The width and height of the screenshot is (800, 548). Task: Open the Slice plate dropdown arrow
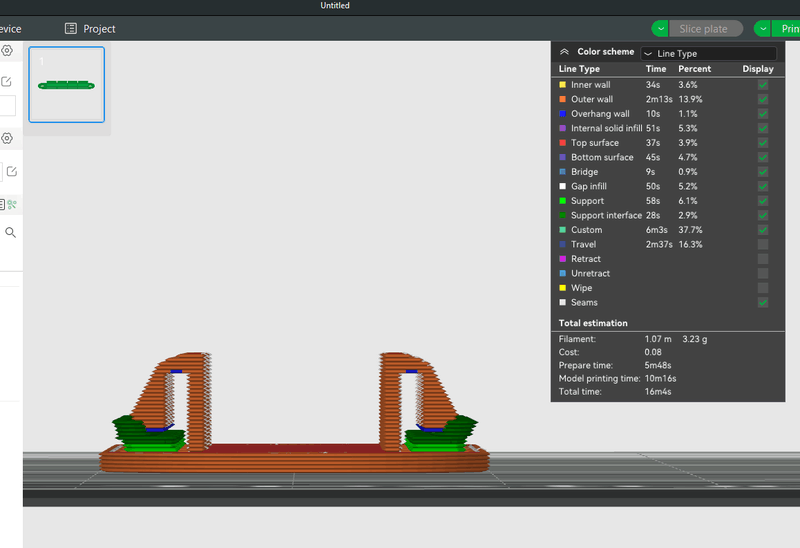(660, 29)
